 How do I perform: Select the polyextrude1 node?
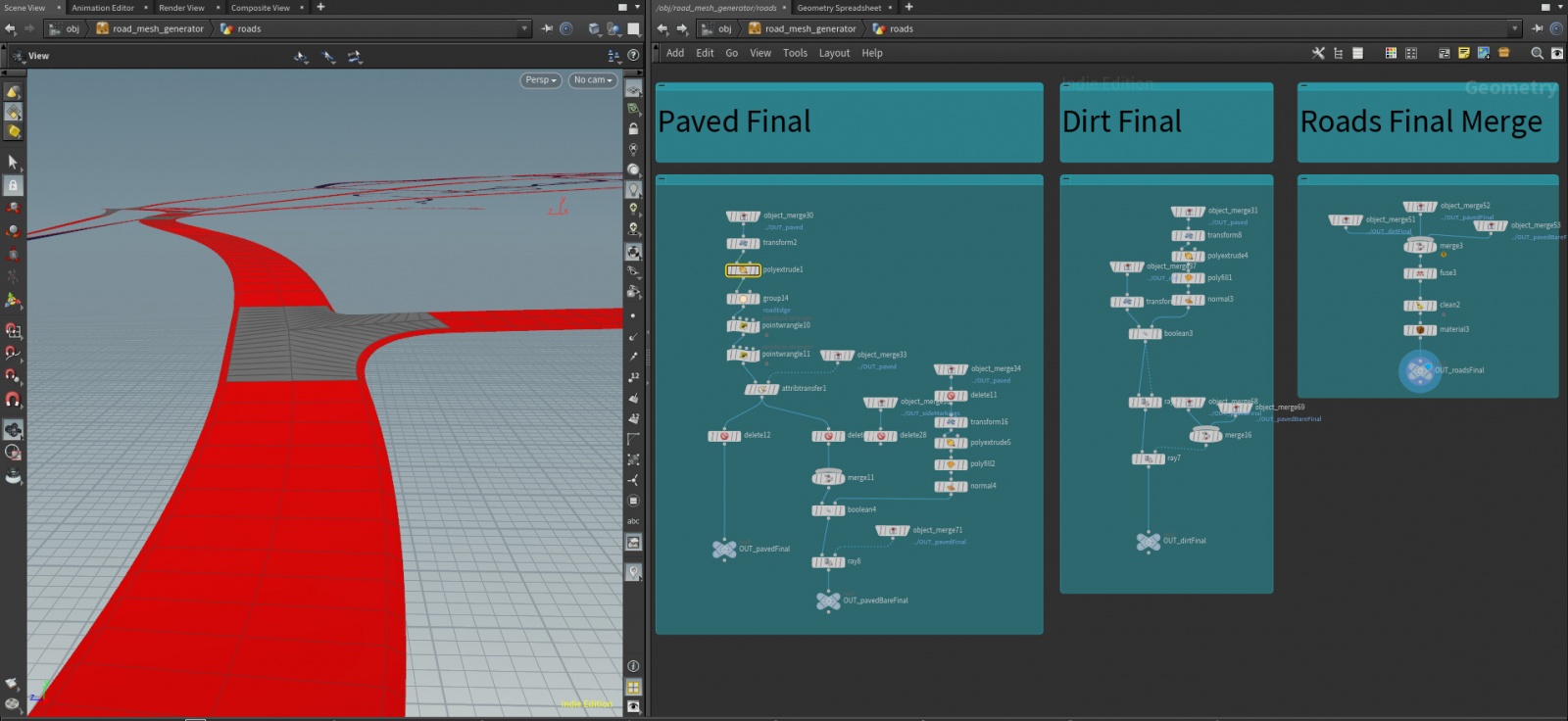point(743,269)
